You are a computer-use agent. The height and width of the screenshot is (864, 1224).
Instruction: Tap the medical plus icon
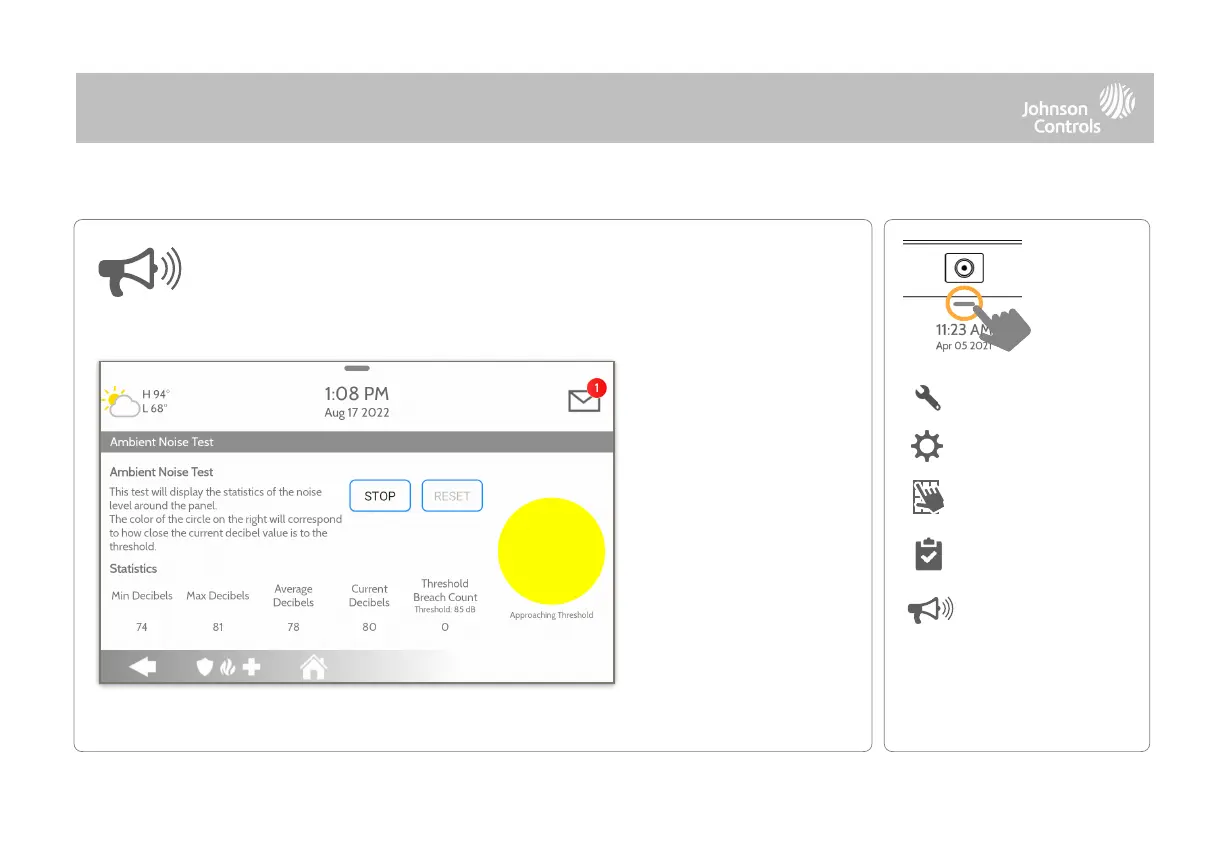(251, 667)
